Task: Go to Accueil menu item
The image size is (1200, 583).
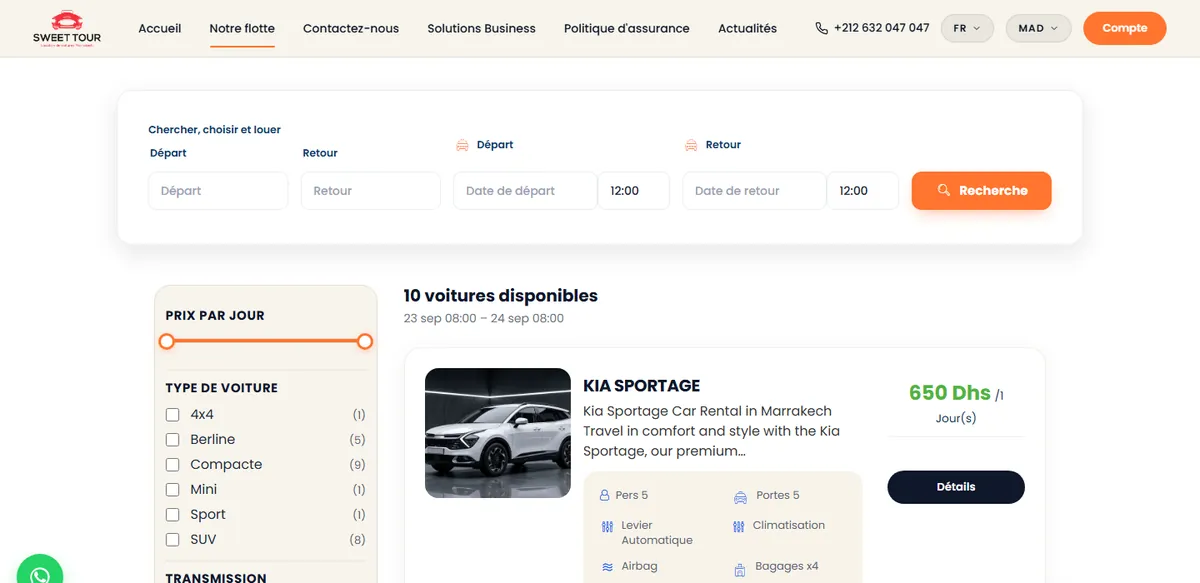Action: [x=160, y=28]
